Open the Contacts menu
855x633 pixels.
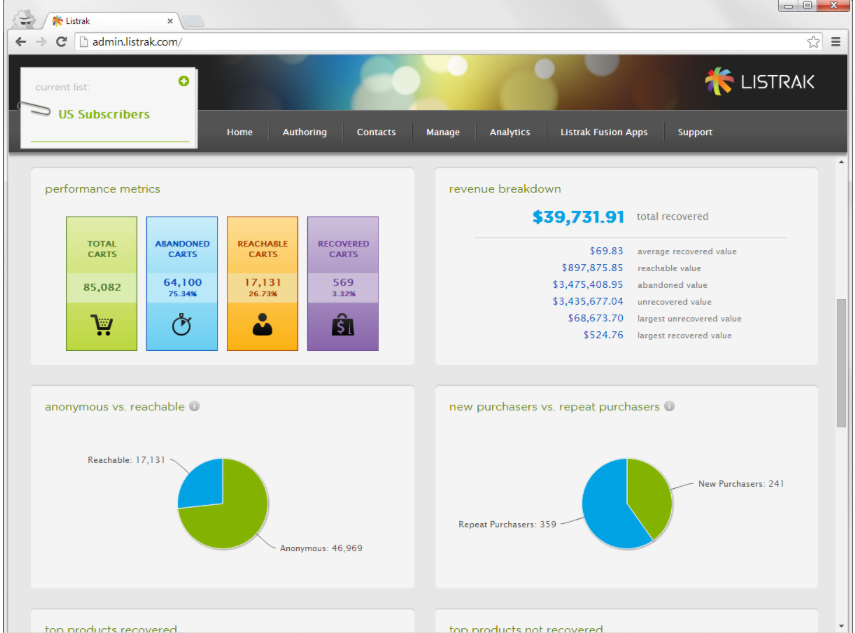(x=376, y=132)
